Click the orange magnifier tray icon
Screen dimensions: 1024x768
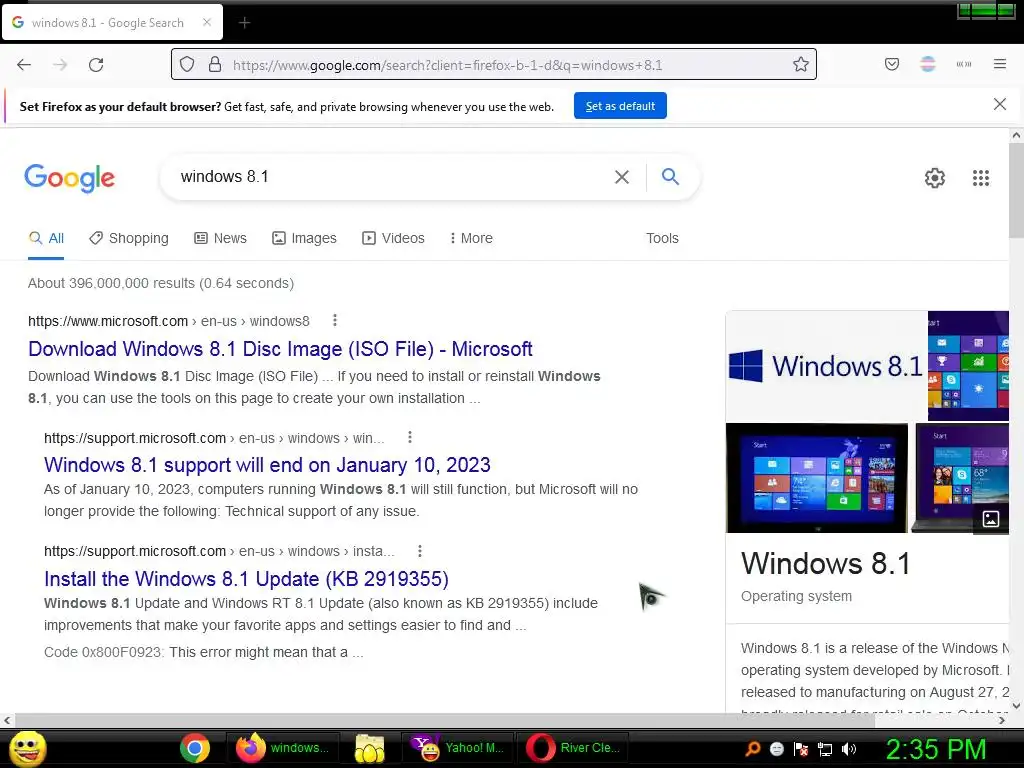pyautogui.click(x=752, y=748)
